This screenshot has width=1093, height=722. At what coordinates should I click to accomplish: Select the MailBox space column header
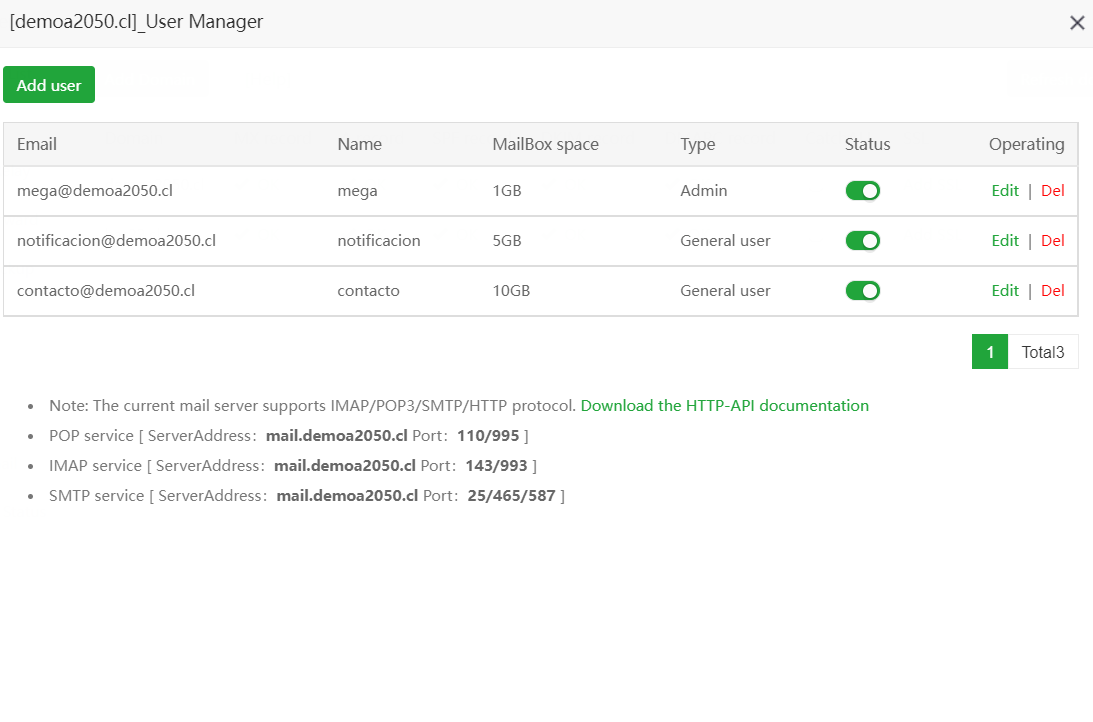click(x=545, y=144)
